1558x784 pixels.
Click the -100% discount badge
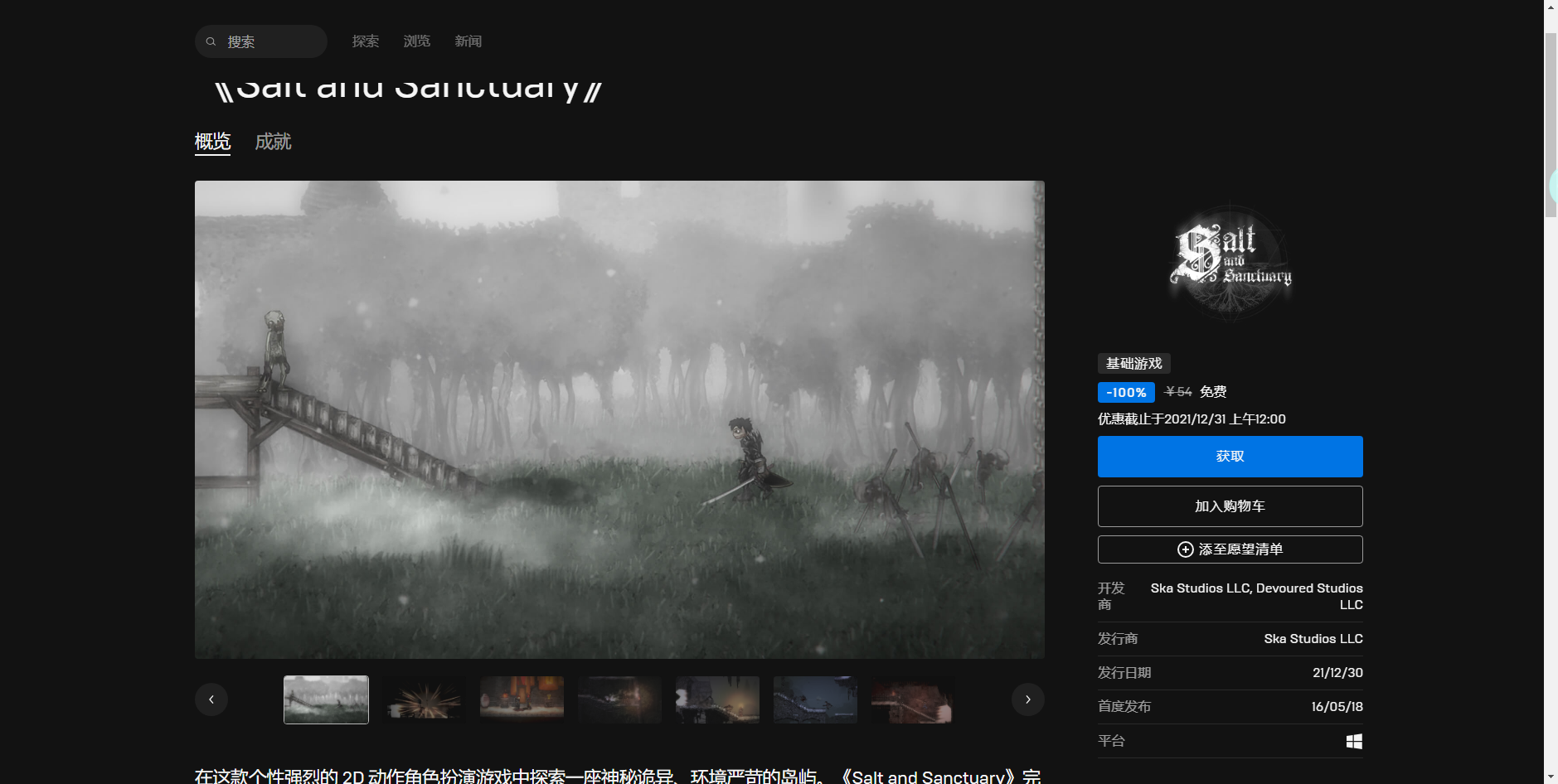click(1126, 392)
